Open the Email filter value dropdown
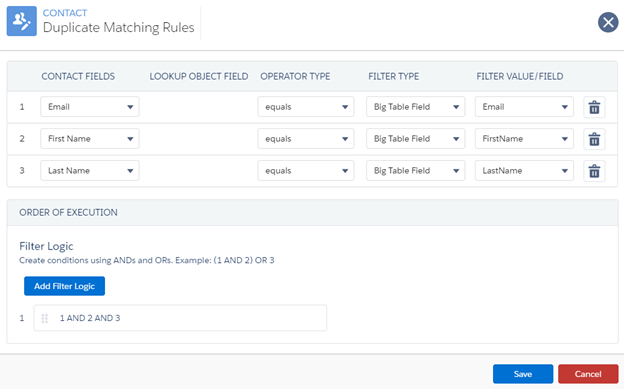Screen dimensions: 624x389 click(x=524, y=107)
